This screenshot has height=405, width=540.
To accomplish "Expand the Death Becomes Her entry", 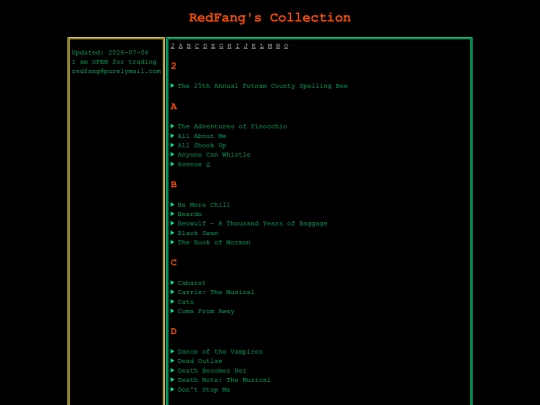I will [208, 371].
